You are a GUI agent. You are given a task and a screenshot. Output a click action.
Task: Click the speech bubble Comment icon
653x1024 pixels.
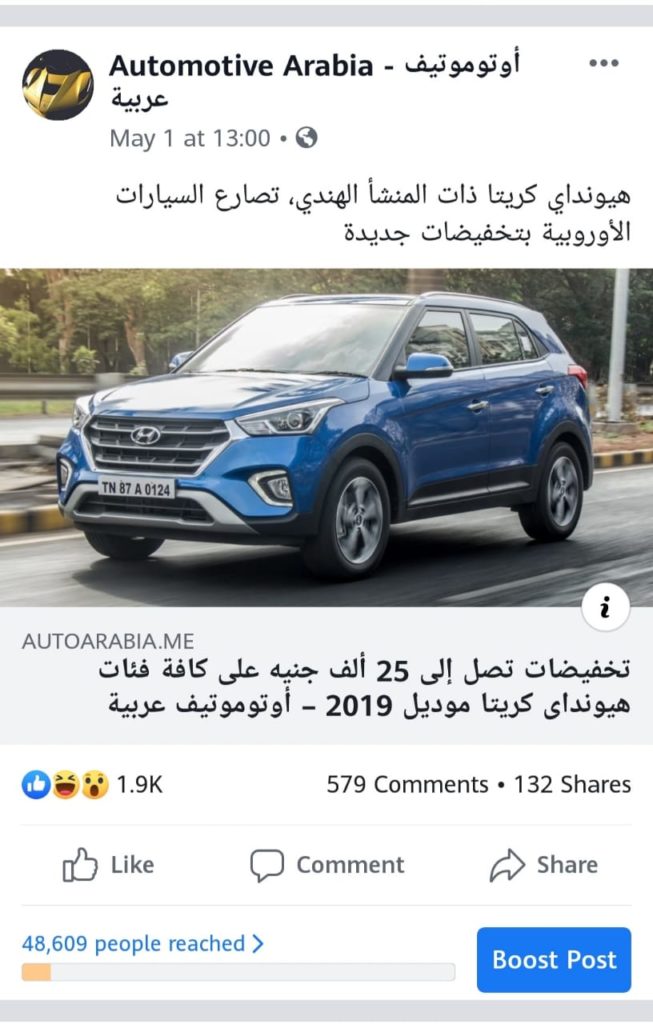tap(267, 865)
